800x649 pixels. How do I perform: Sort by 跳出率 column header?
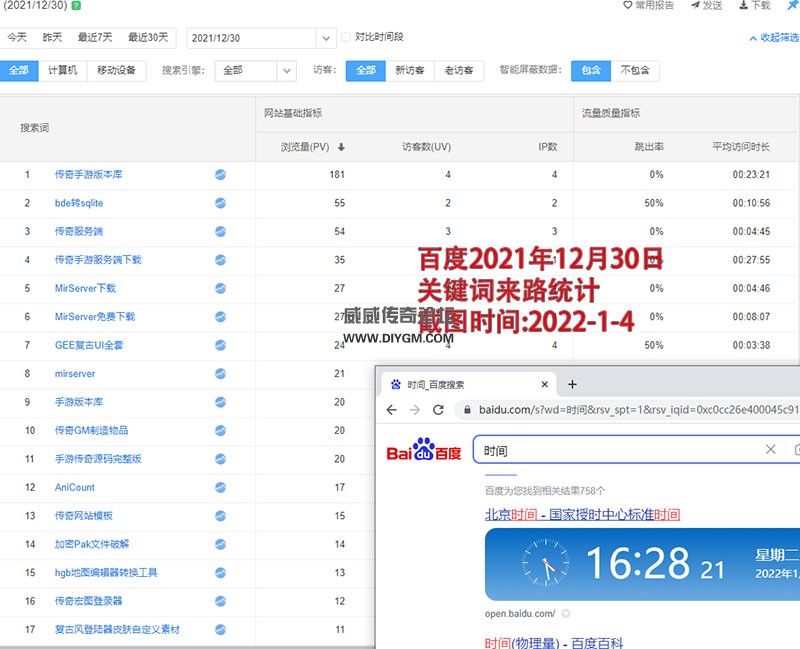pos(649,147)
